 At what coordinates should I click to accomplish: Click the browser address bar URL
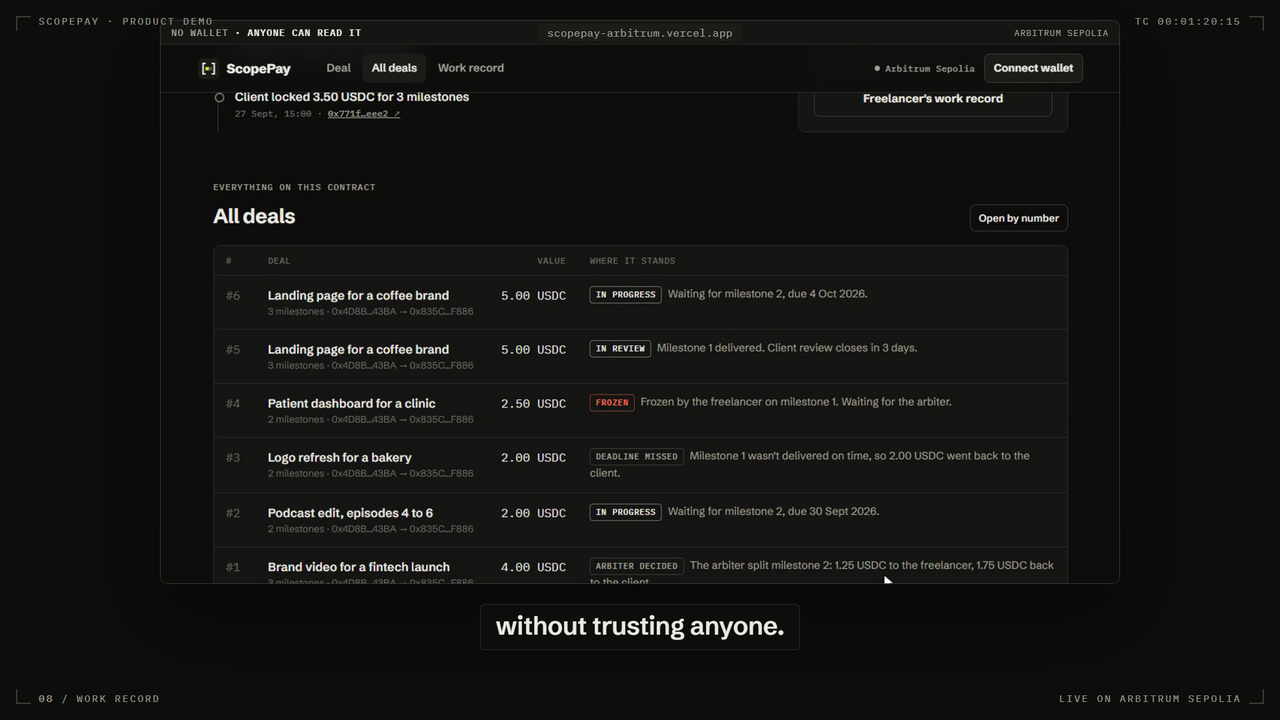point(640,33)
